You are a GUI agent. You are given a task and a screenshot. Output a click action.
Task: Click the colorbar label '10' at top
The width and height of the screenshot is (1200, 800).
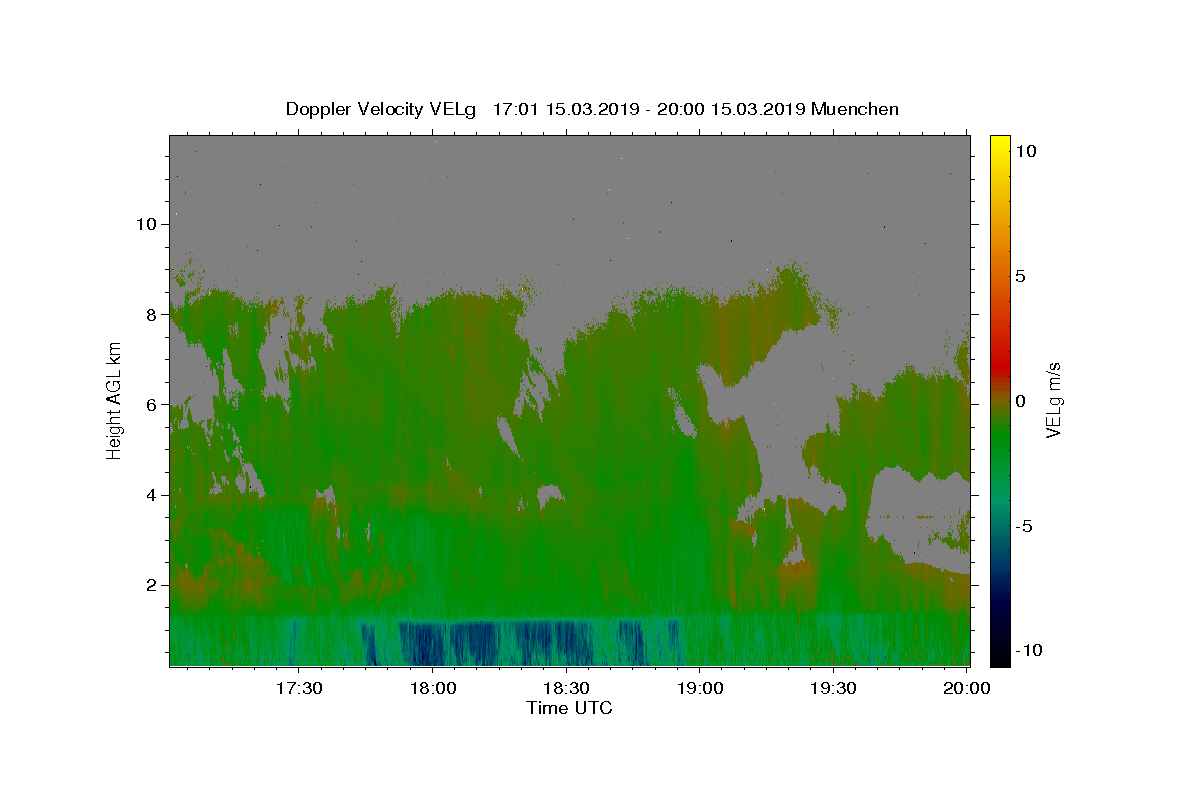click(x=1025, y=151)
